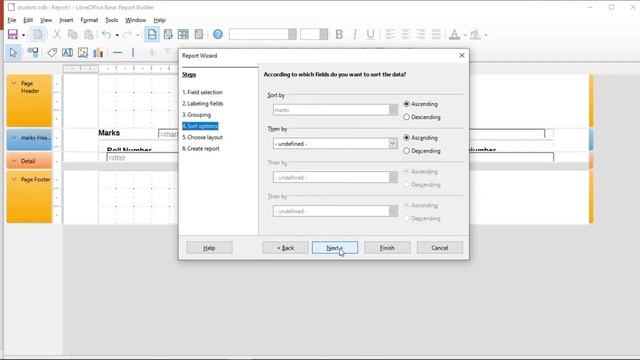Collapse the Detail section
This screenshot has height=360, width=640.
coord(14,161)
